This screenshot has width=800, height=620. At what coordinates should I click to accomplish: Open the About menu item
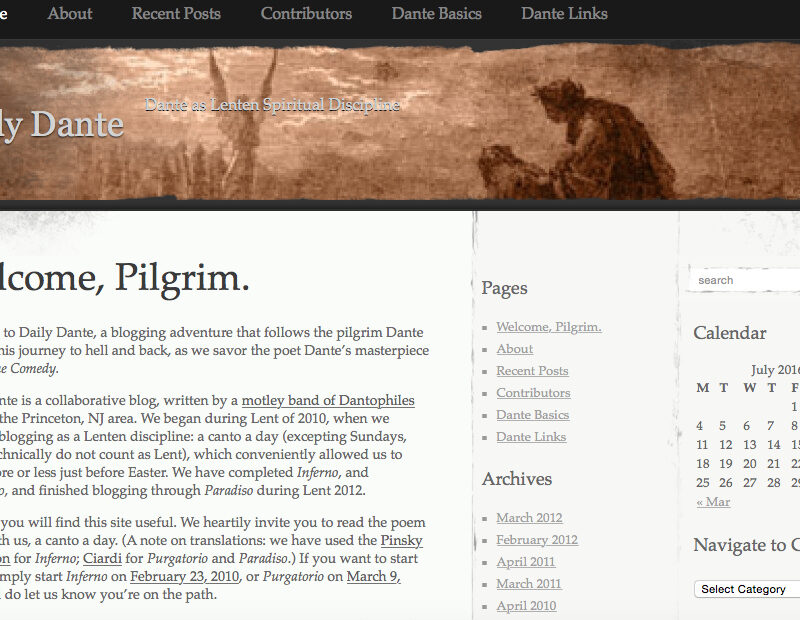[70, 14]
